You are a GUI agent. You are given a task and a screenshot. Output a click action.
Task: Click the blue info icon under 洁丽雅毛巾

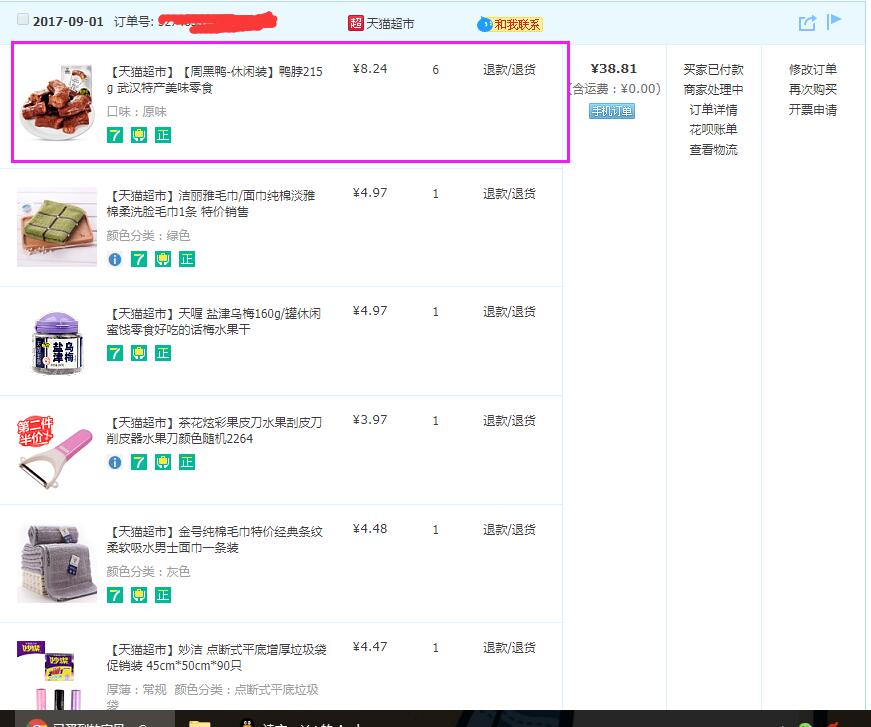[115, 259]
